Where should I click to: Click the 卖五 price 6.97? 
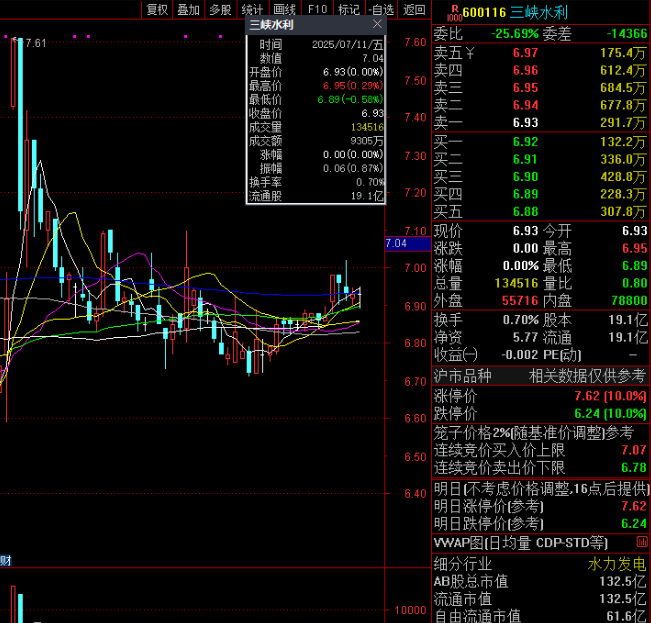coord(525,53)
